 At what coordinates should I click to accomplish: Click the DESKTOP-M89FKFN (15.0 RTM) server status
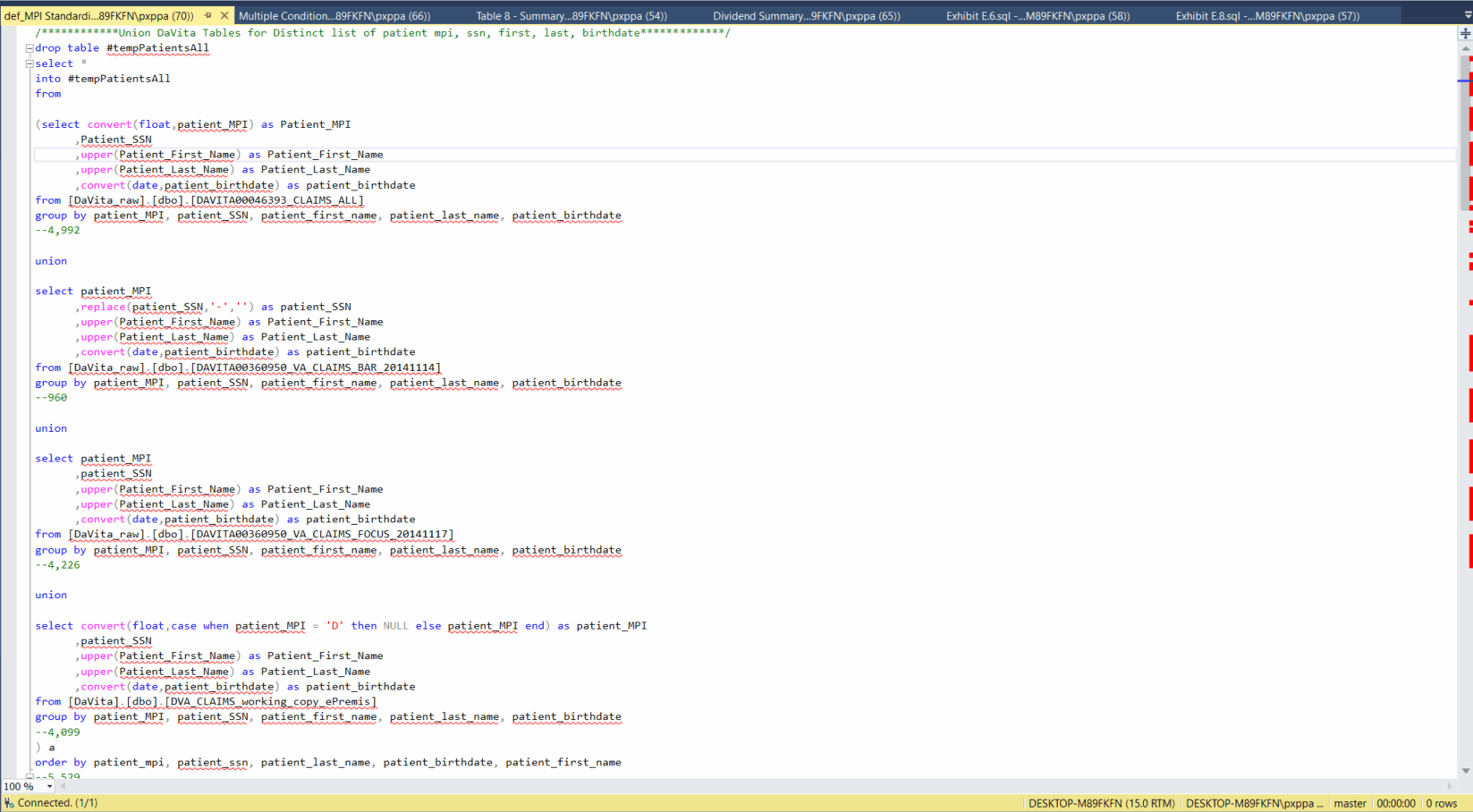coord(1101,803)
